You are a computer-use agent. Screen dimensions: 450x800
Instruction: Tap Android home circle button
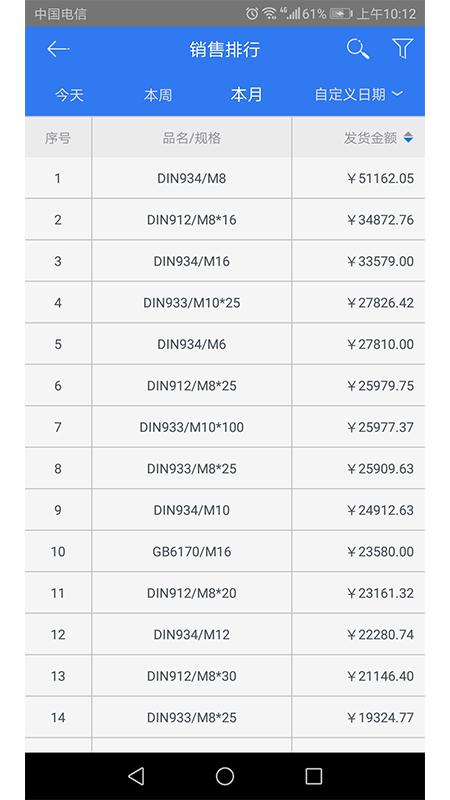(x=225, y=776)
